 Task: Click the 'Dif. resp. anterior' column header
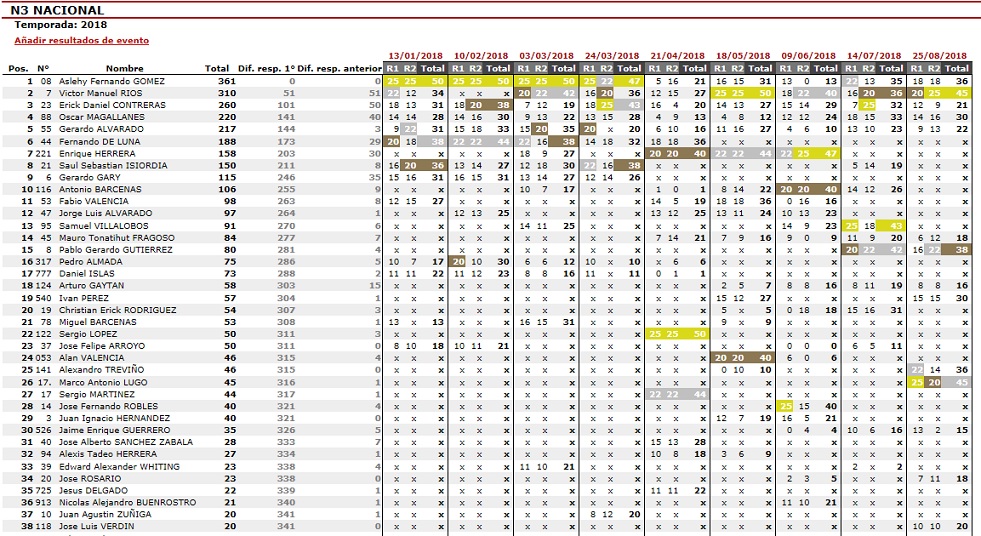pos(340,69)
